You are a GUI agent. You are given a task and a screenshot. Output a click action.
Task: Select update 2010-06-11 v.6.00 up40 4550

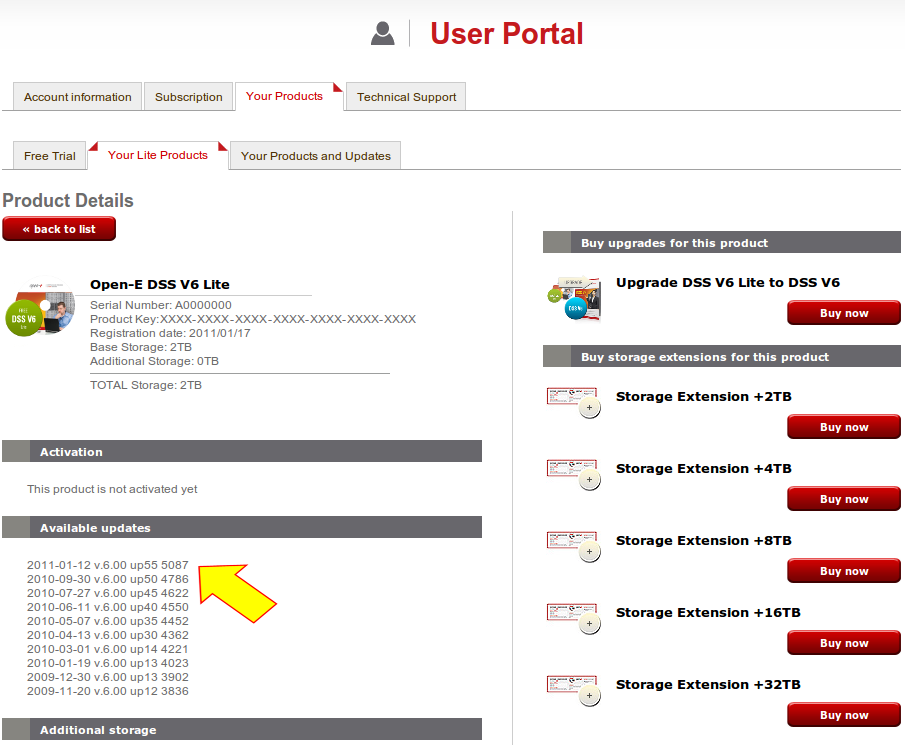click(x=107, y=607)
